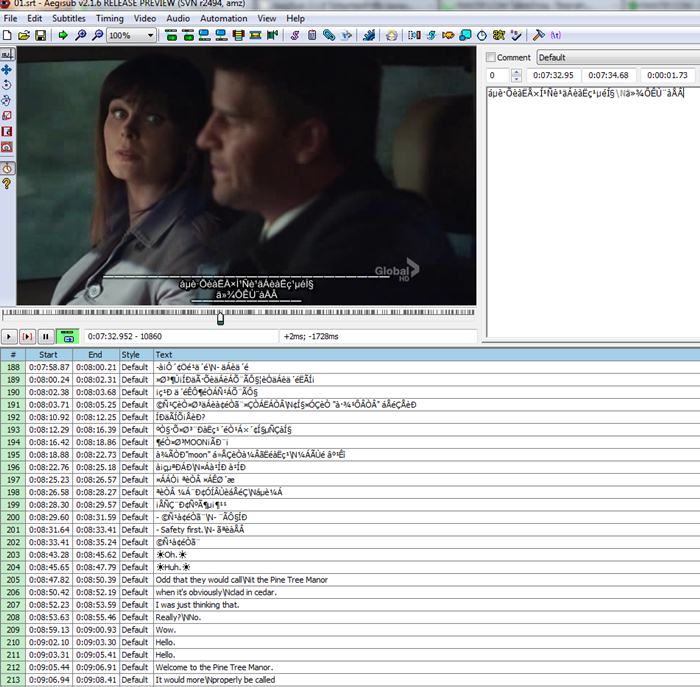Play the current line

27,337
